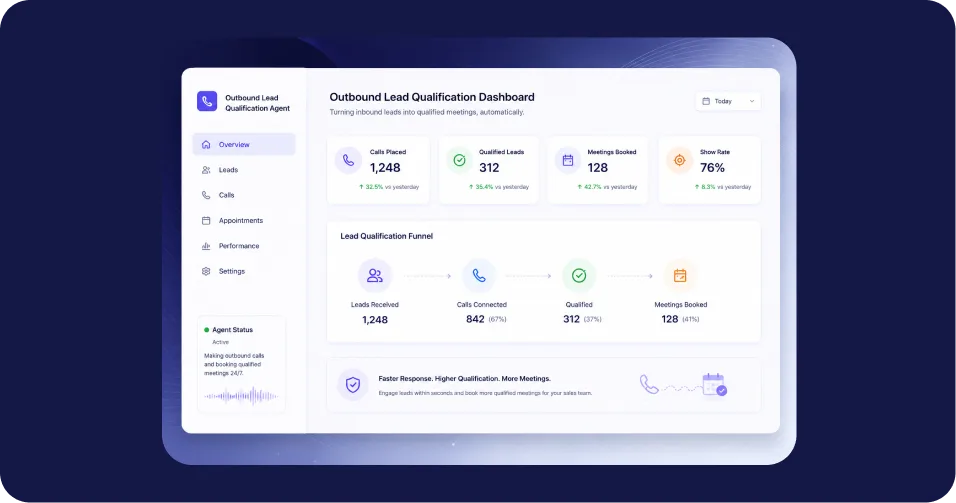Click the Agent Status green indicator
The image size is (956, 503).
click(207, 330)
